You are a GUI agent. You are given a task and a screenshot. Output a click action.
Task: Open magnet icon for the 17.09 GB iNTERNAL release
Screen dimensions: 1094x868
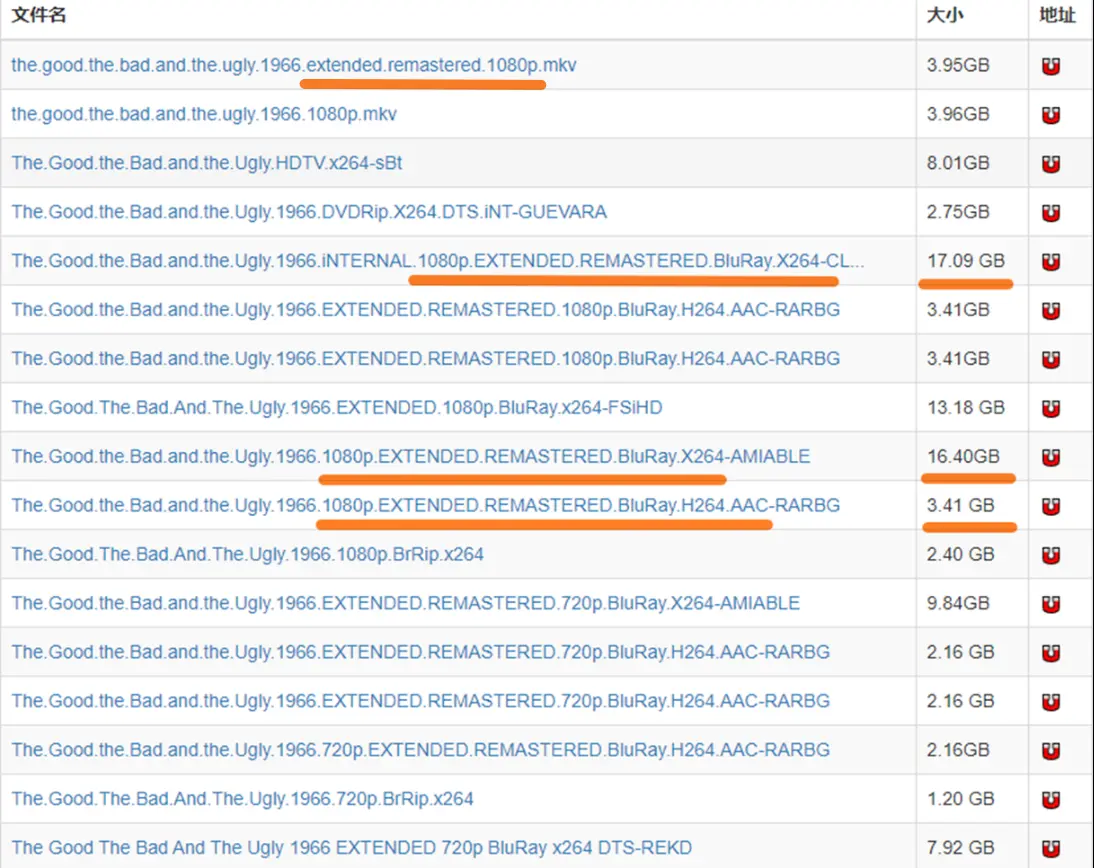pyautogui.click(x=1051, y=262)
